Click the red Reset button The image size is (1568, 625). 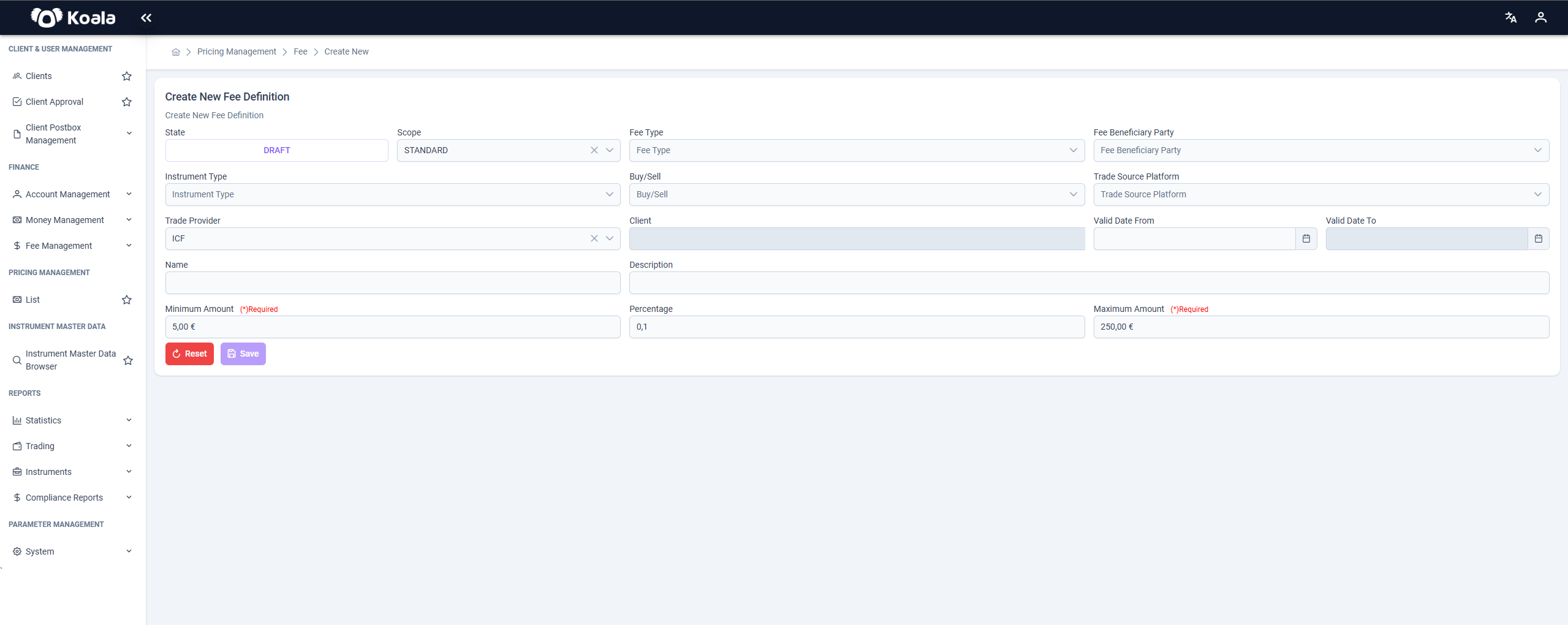[x=189, y=354]
